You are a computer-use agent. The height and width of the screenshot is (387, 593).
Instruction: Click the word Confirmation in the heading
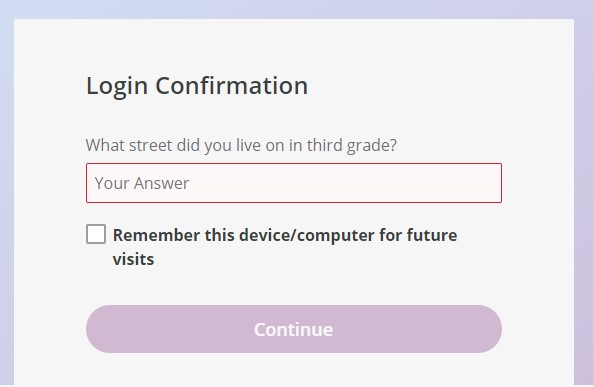[231, 85]
